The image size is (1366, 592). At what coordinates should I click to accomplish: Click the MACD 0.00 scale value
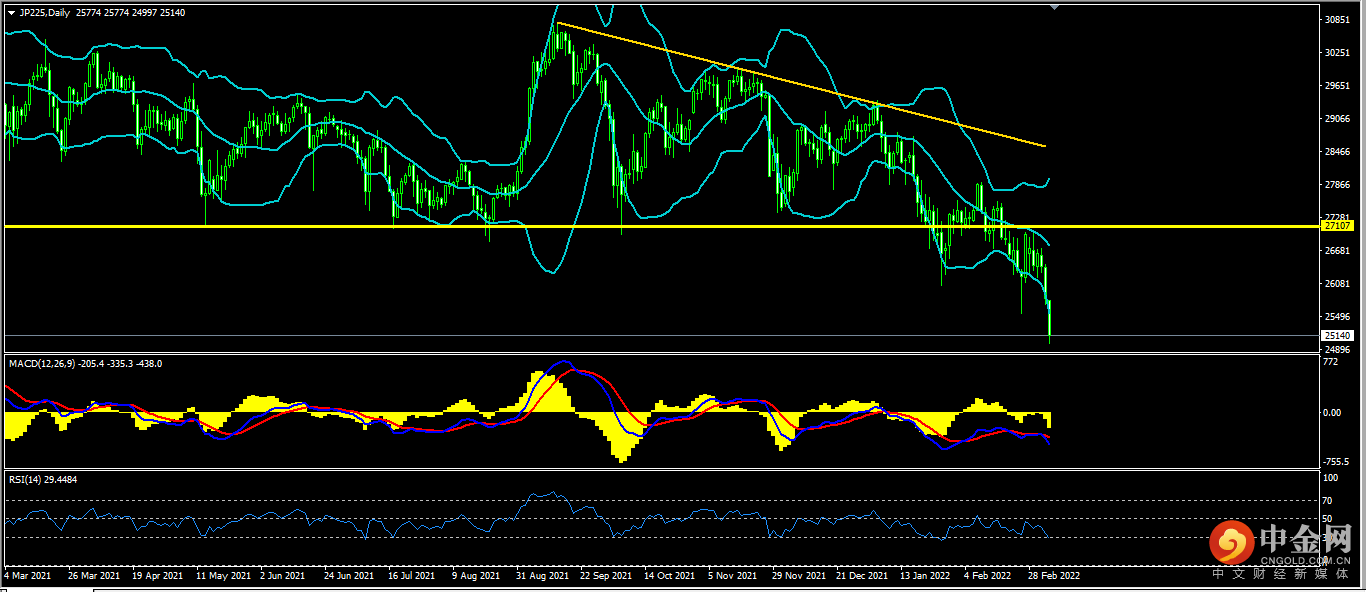point(1333,412)
